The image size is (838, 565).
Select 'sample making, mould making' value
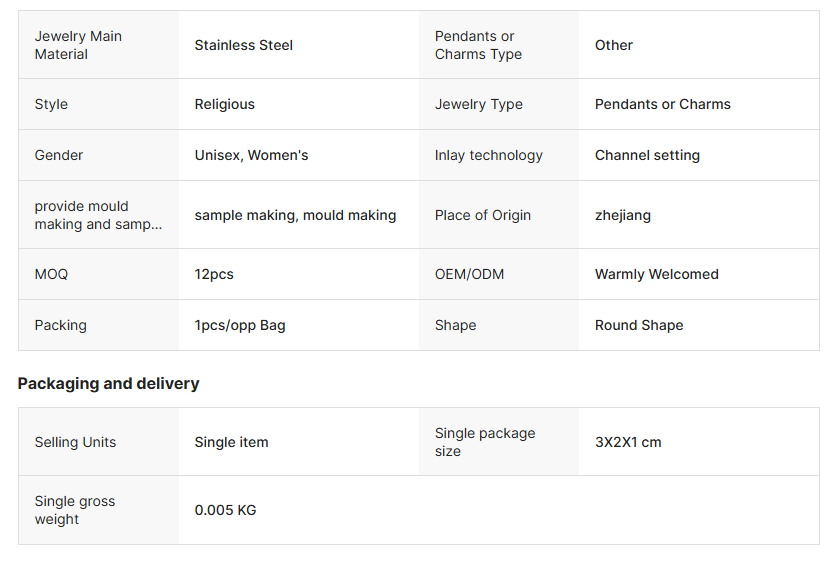[295, 215]
